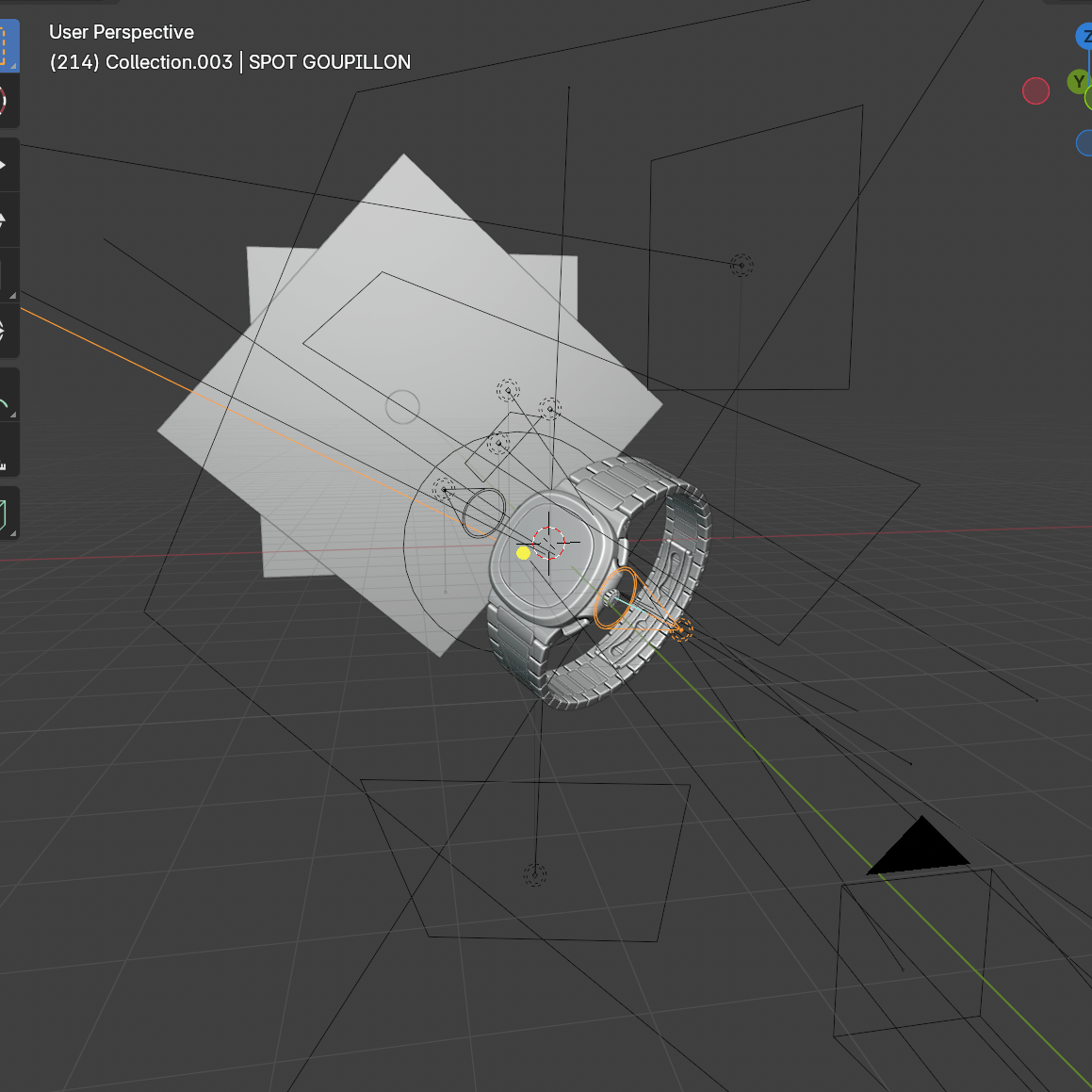Image resolution: width=1092 pixels, height=1092 pixels.
Task: Snap view using red negative X gizmo circle
Action: click(1035, 90)
